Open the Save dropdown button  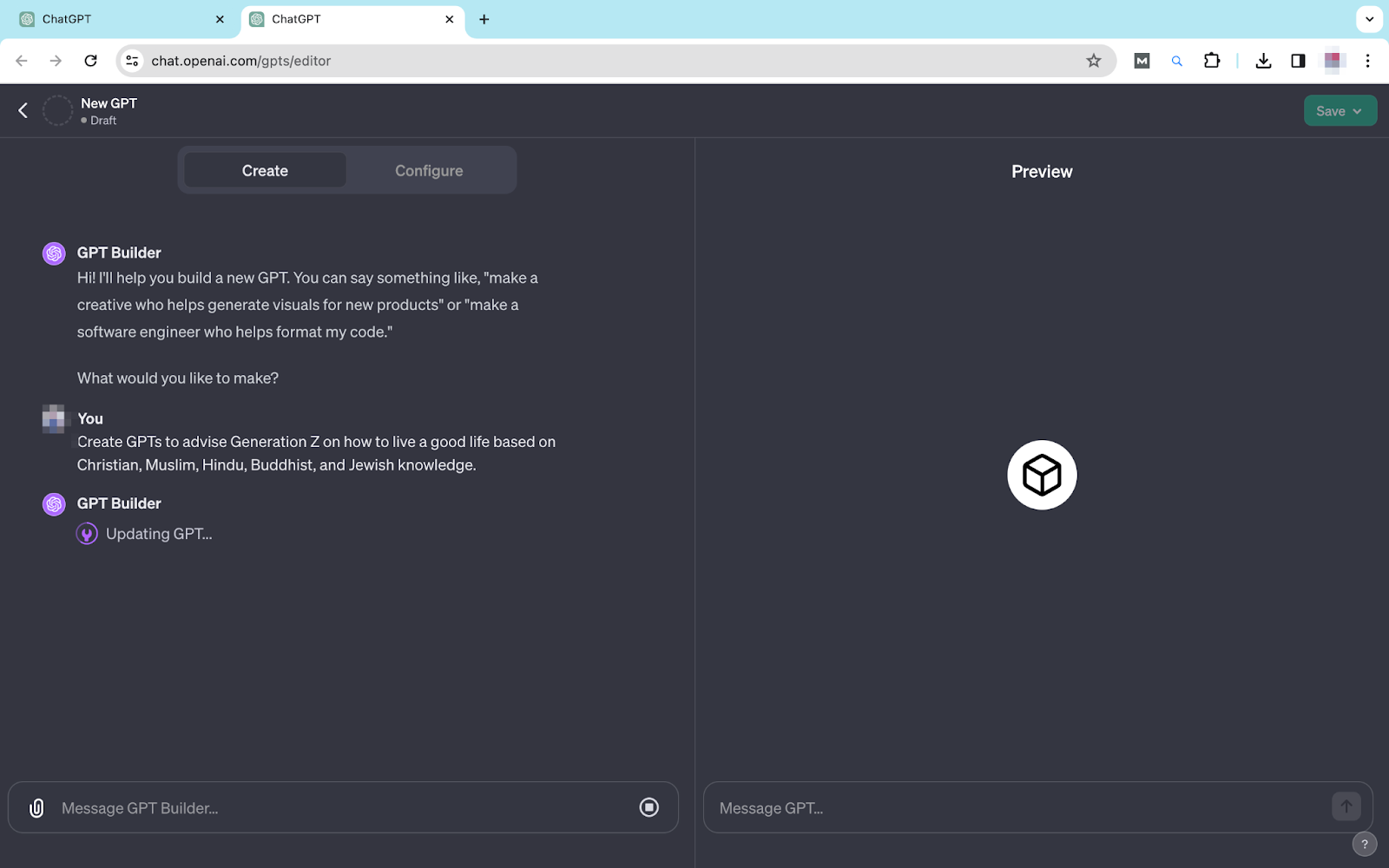pyautogui.click(x=1340, y=110)
